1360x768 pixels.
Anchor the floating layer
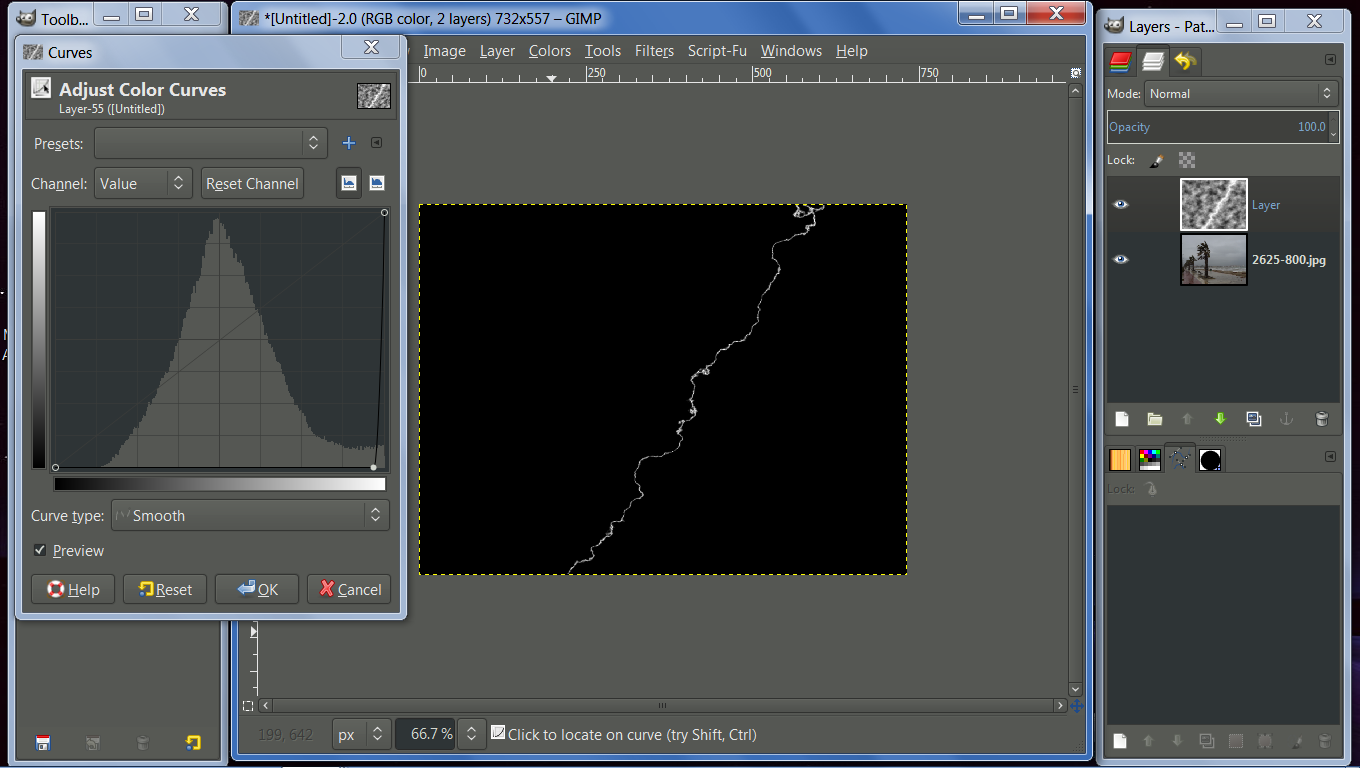(1287, 419)
